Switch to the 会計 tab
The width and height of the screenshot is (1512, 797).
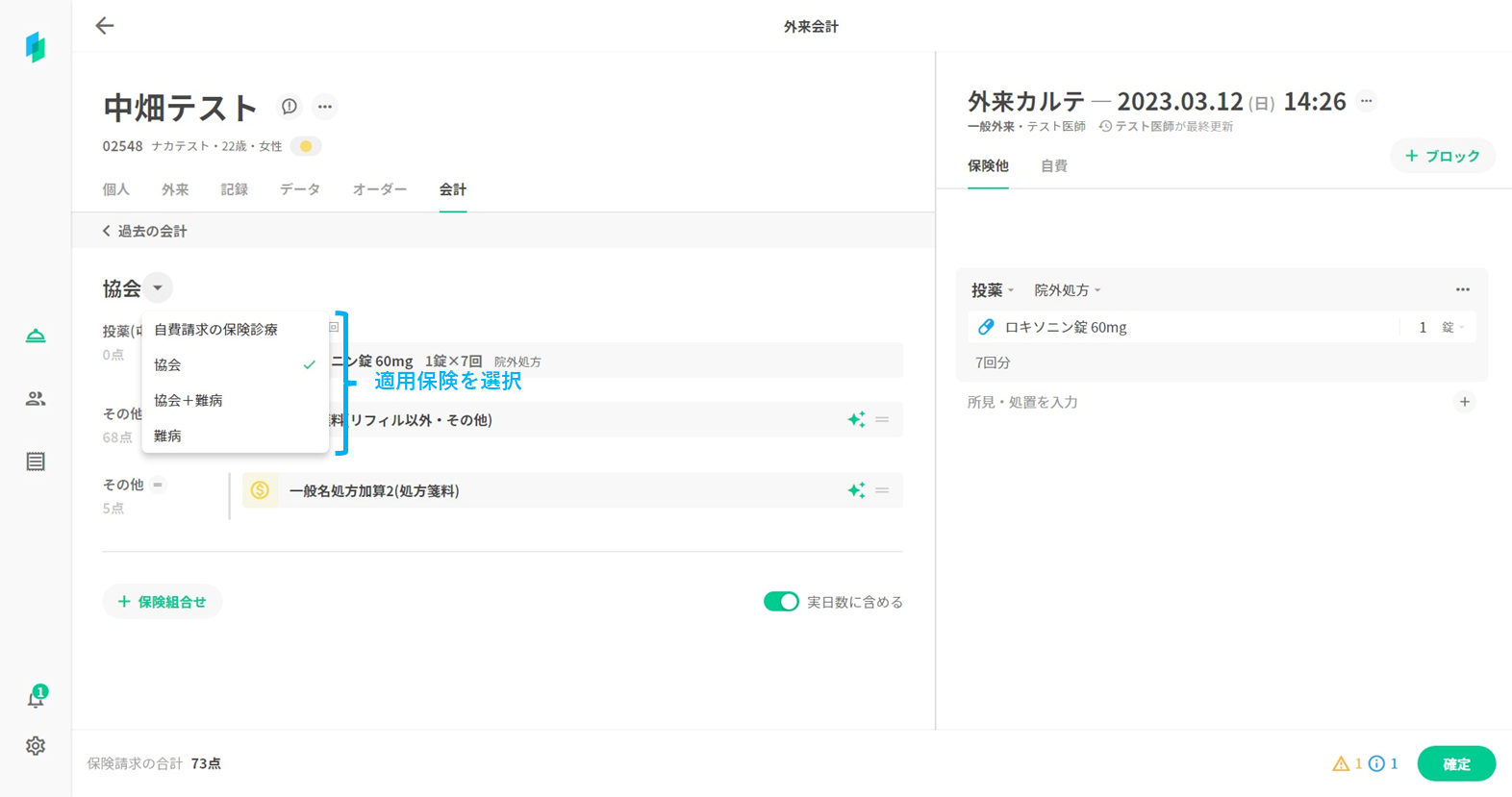coord(453,189)
